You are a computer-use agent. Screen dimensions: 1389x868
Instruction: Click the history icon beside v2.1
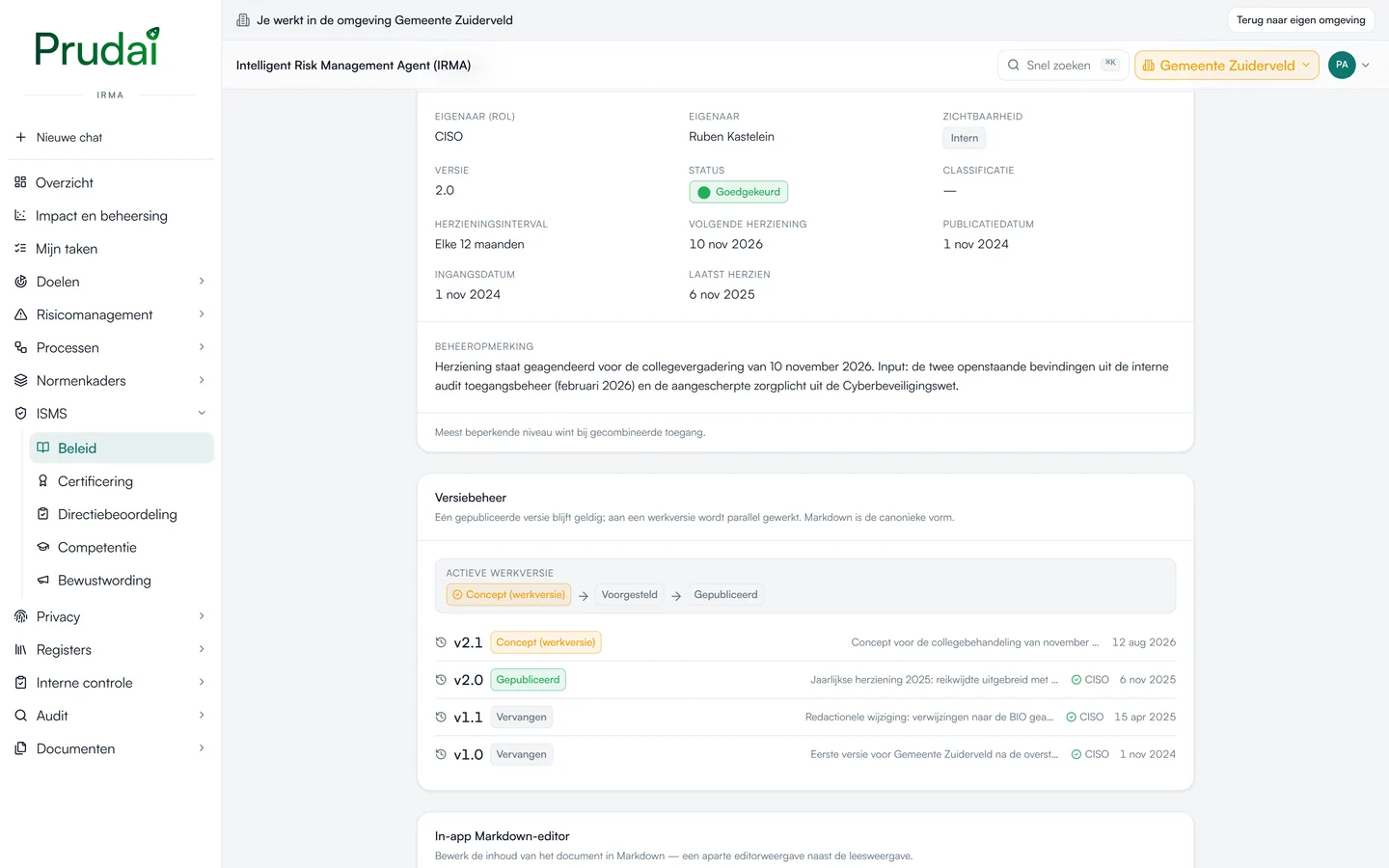pos(441,642)
